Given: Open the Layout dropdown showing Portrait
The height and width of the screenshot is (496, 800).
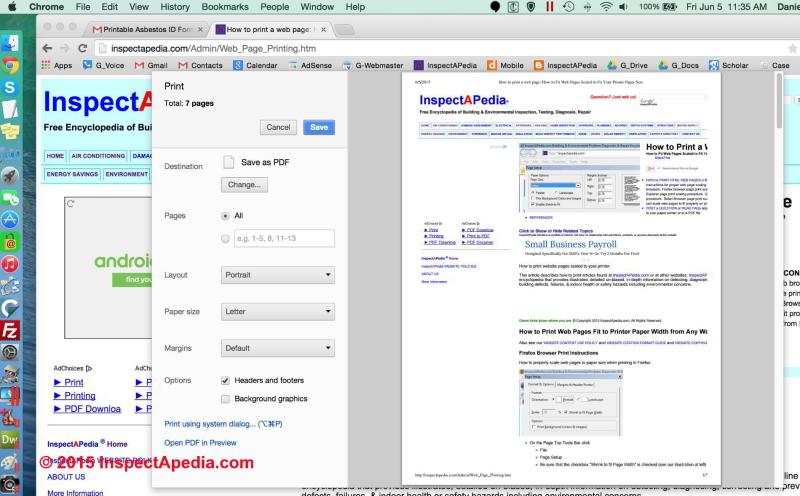Looking at the screenshot, I should tap(278, 275).
